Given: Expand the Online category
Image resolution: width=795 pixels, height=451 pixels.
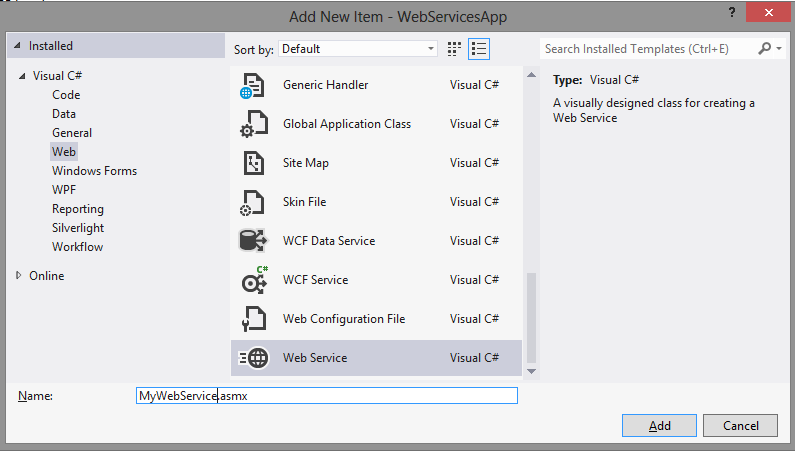Looking at the screenshot, I should coord(19,275).
